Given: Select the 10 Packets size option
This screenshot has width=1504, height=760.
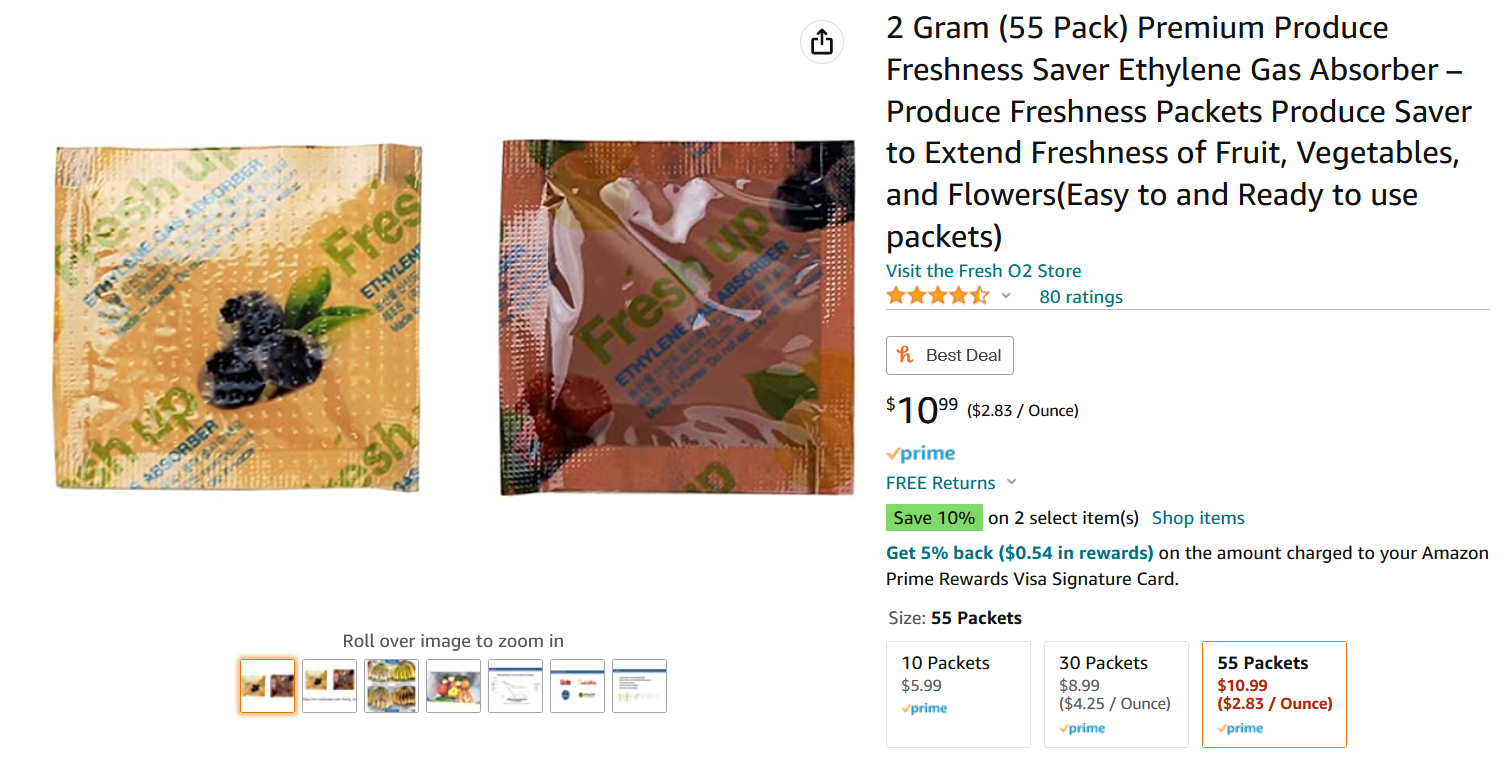Looking at the screenshot, I should (958, 694).
